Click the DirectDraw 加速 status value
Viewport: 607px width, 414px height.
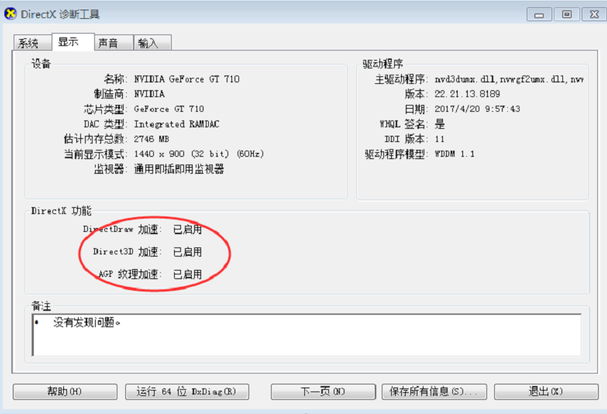(x=187, y=230)
